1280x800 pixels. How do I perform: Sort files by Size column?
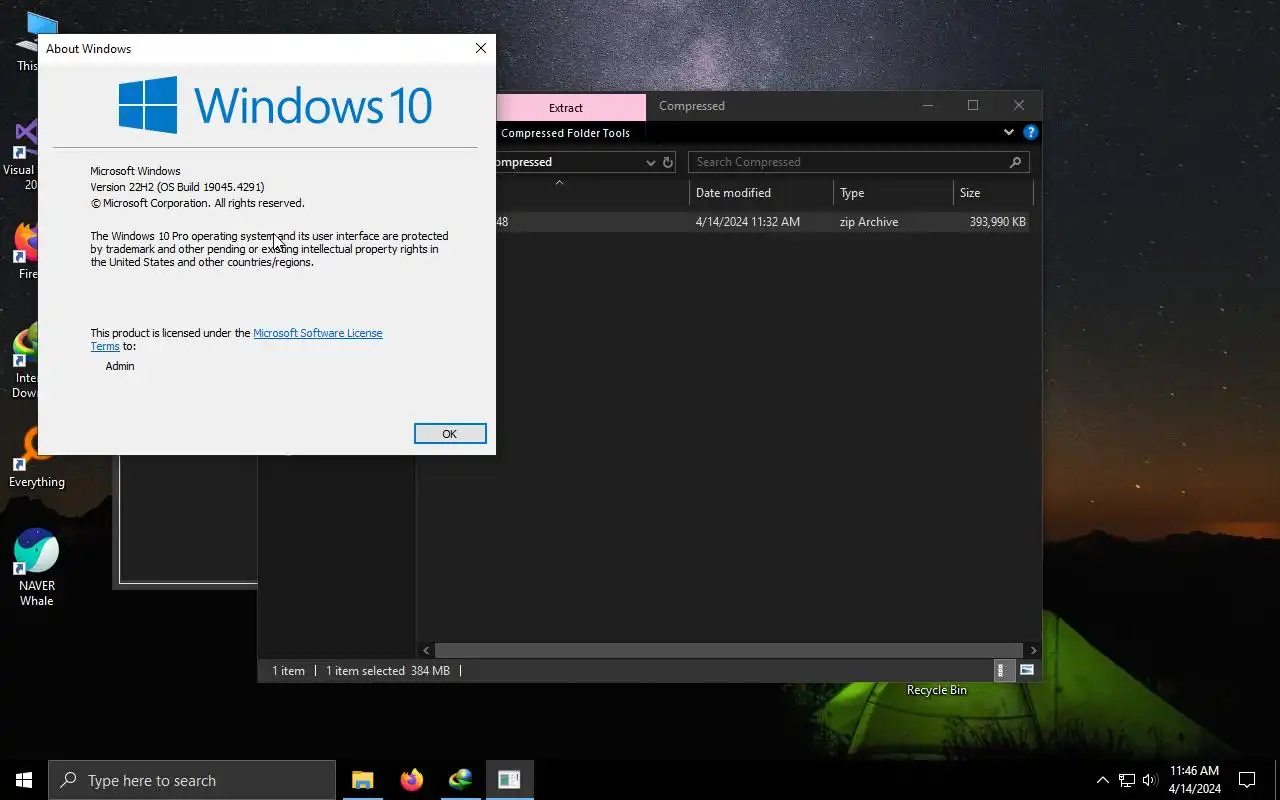coord(993,193)
